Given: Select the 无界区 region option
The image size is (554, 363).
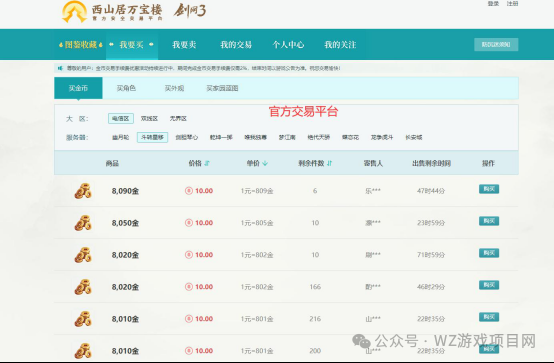Looking at the screenshot, I should pyautogui.click(x=178, y=118).
